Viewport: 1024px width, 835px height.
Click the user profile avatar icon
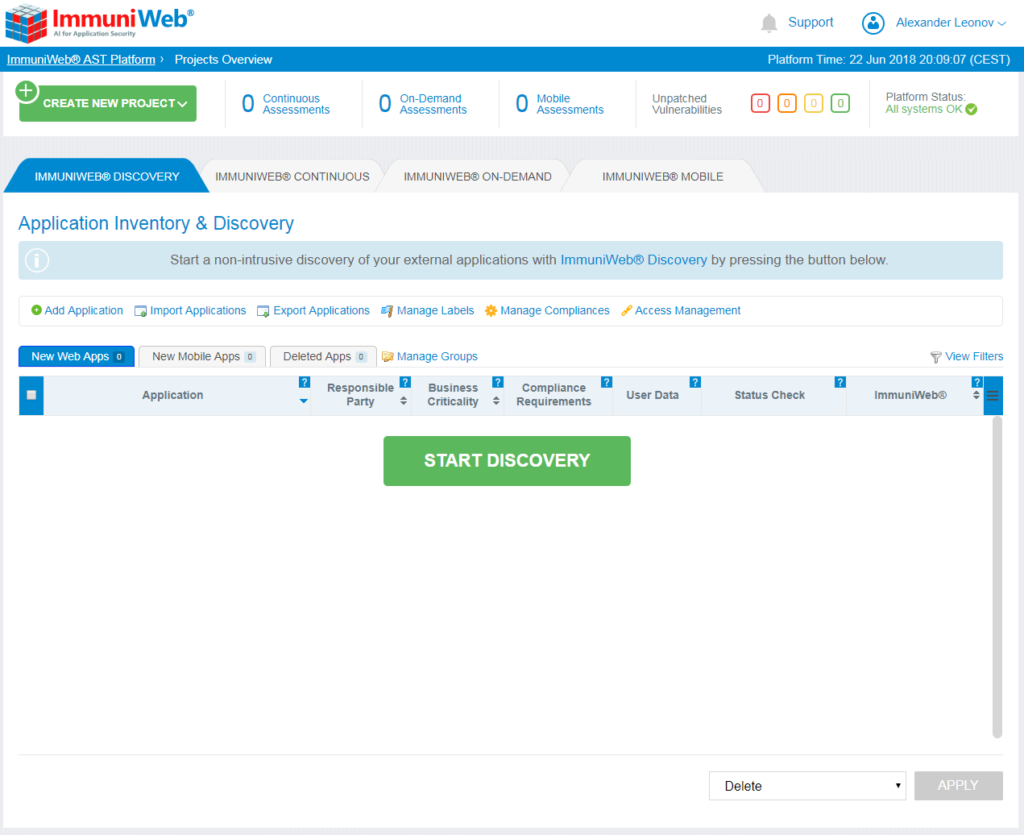[x=872, y=23]
